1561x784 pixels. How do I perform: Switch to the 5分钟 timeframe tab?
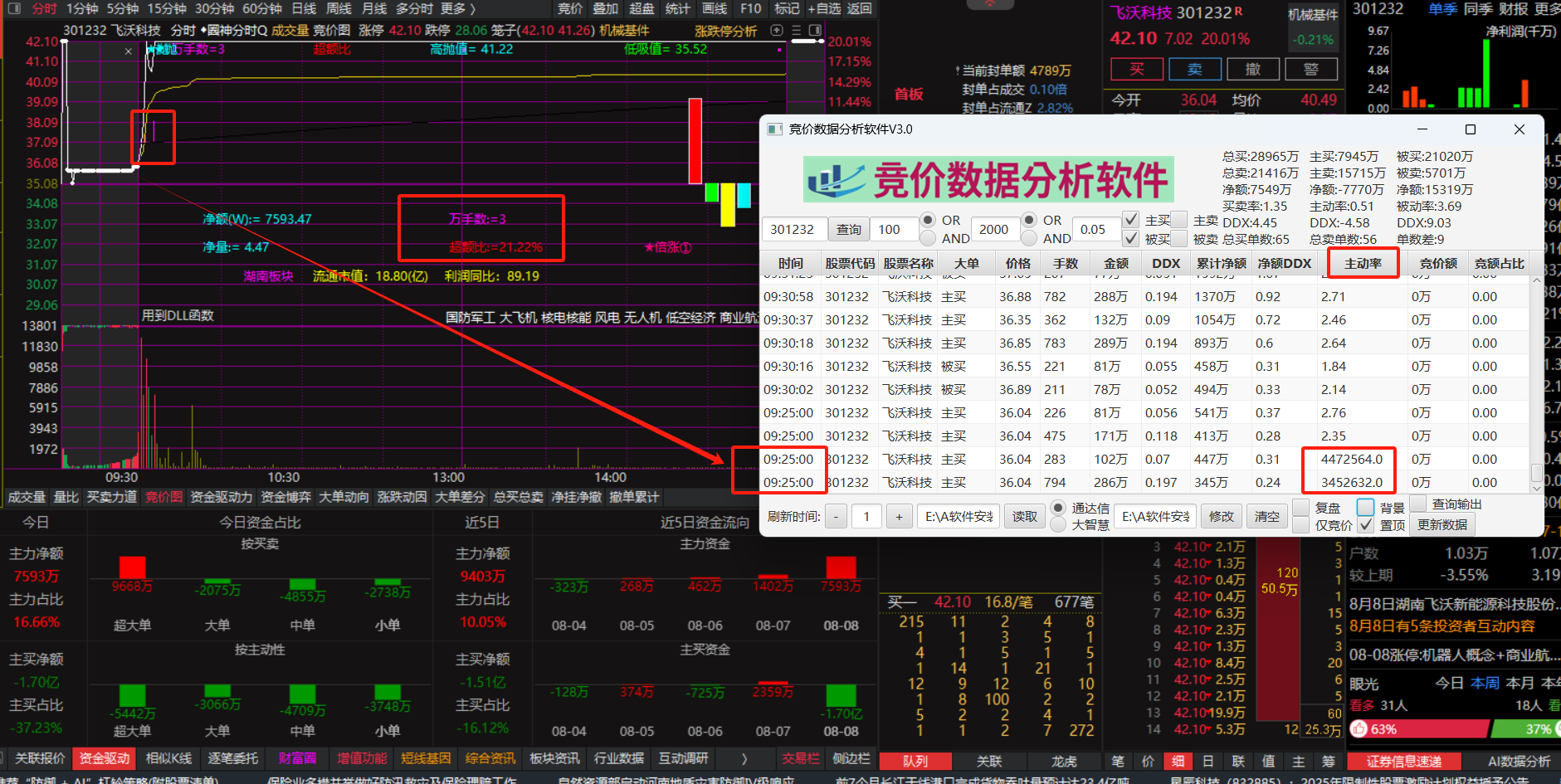(x=123, y=8)
